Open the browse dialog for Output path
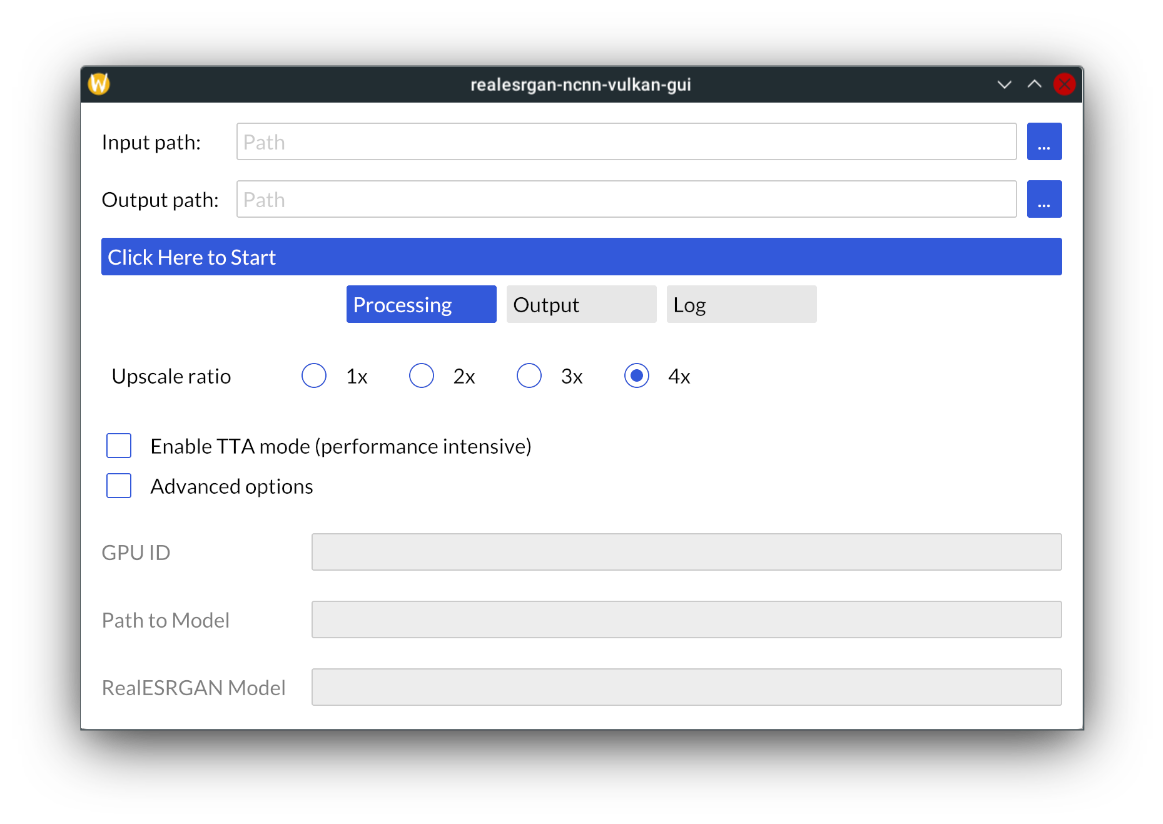Image resolution: width=1163 pixels, height=824 pixels. tap(1044, 200)
